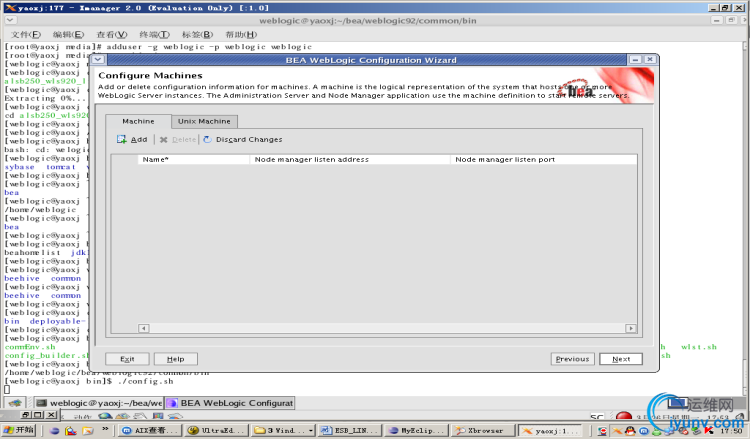
Task: Switch to weblogic@yaoxj terminal panel task
Action: coord(99,403)
